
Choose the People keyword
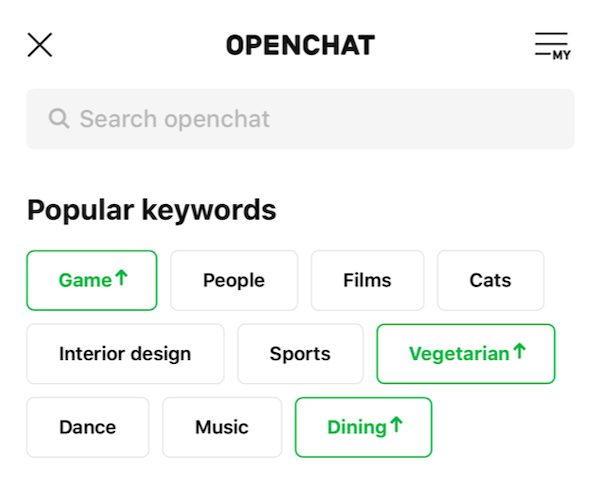(x=234, y=280)
